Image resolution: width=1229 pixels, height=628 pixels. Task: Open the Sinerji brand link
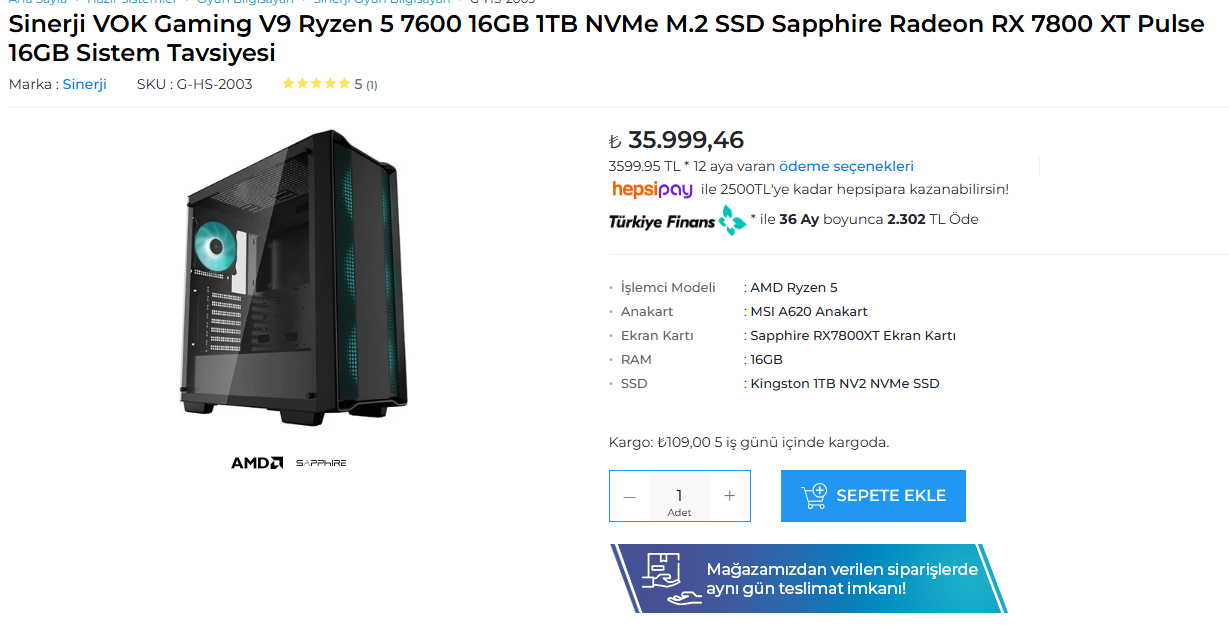(85, 84)
